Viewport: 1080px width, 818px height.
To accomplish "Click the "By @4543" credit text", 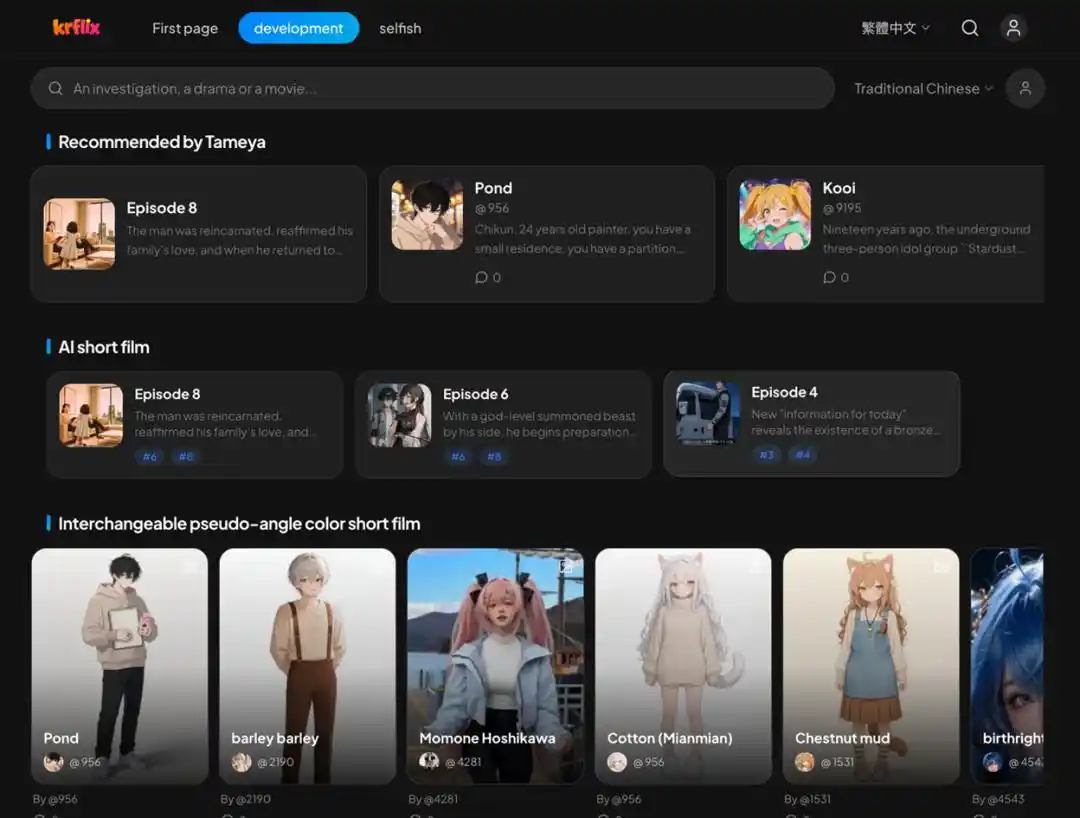I will [x=998, y=799].
